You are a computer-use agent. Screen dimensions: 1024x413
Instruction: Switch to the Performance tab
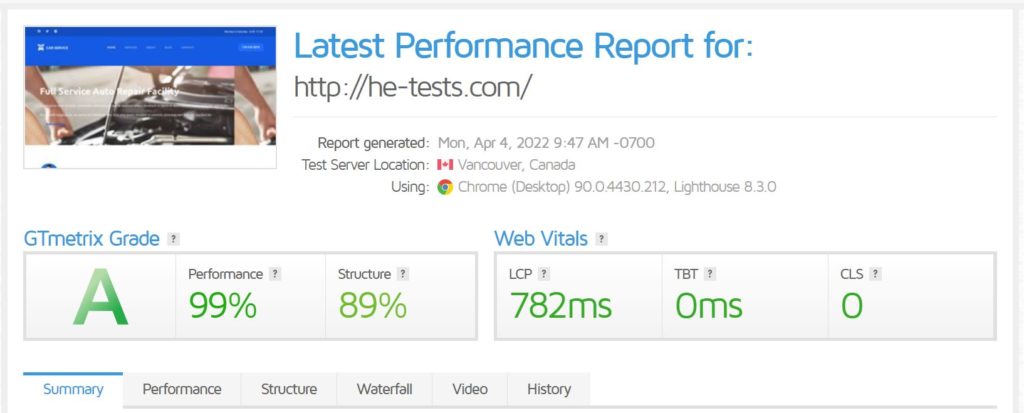[182, 389]
